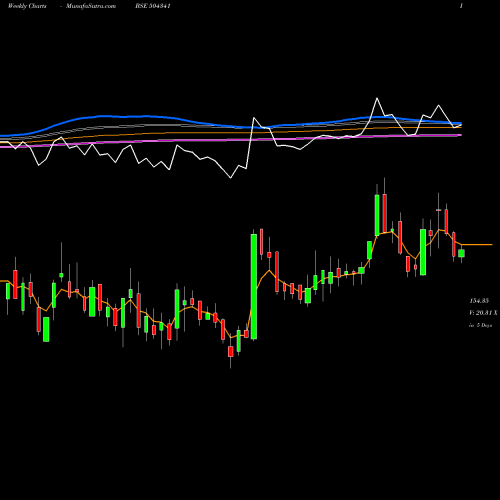500x500 pixels.
Task: Click the MunafaSutra.com label
Action: 91,6
